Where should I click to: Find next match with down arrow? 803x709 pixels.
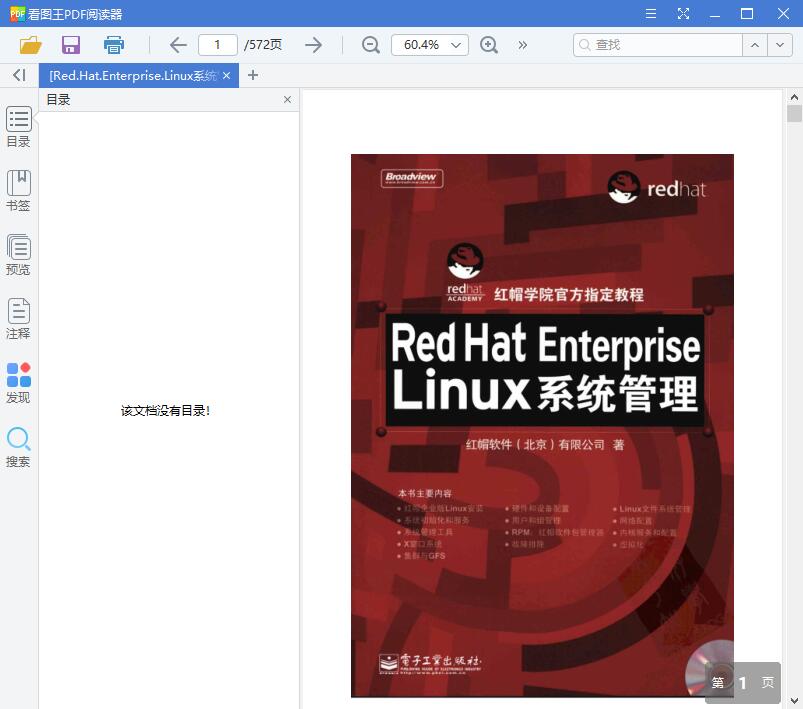tap(779, 45)
